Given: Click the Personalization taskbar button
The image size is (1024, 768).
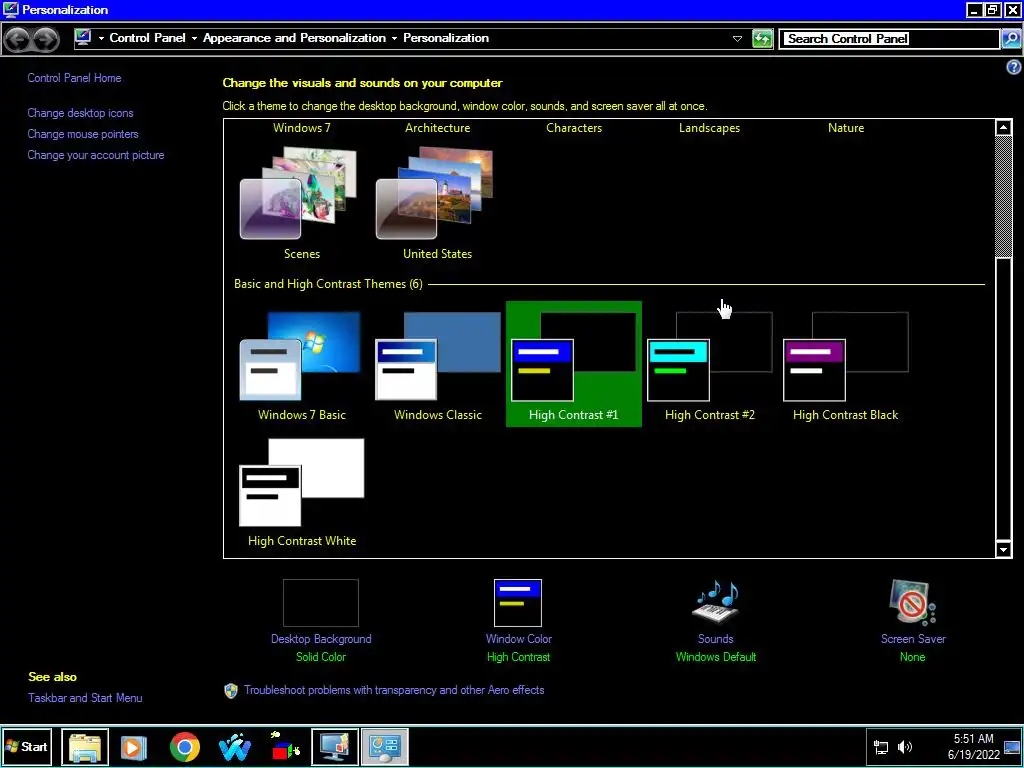Looking at the screenshot, I should coord(385,746).
